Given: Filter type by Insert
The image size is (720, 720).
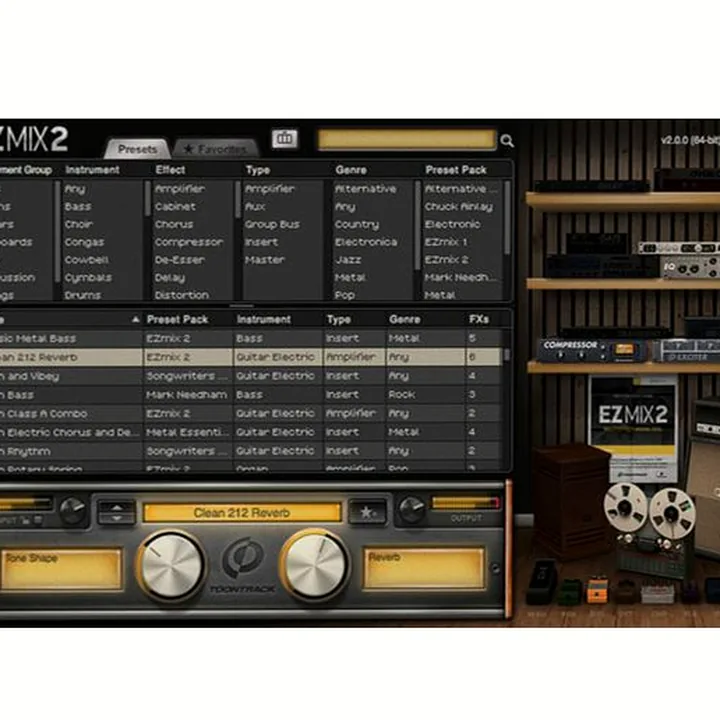Looking at the screenshot, I should click(x=261, y=242).
